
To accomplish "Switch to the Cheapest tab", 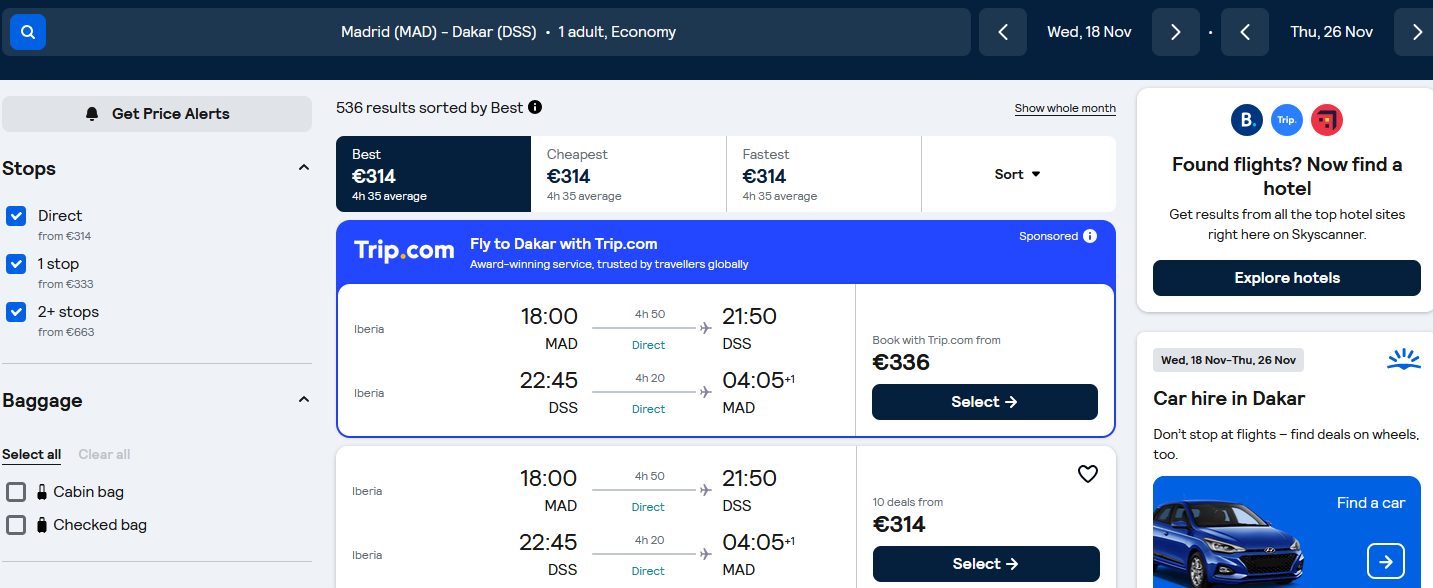I will [x=628, y=174].
